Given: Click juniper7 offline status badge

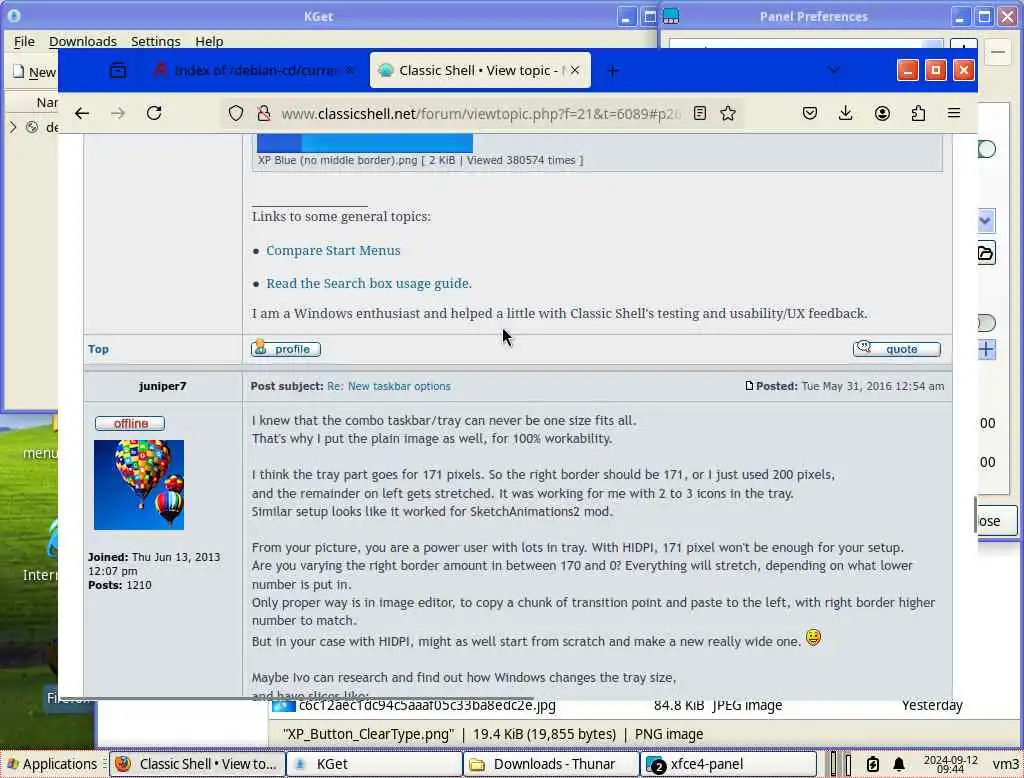Looking at the screenshot, I should [129, 423].
